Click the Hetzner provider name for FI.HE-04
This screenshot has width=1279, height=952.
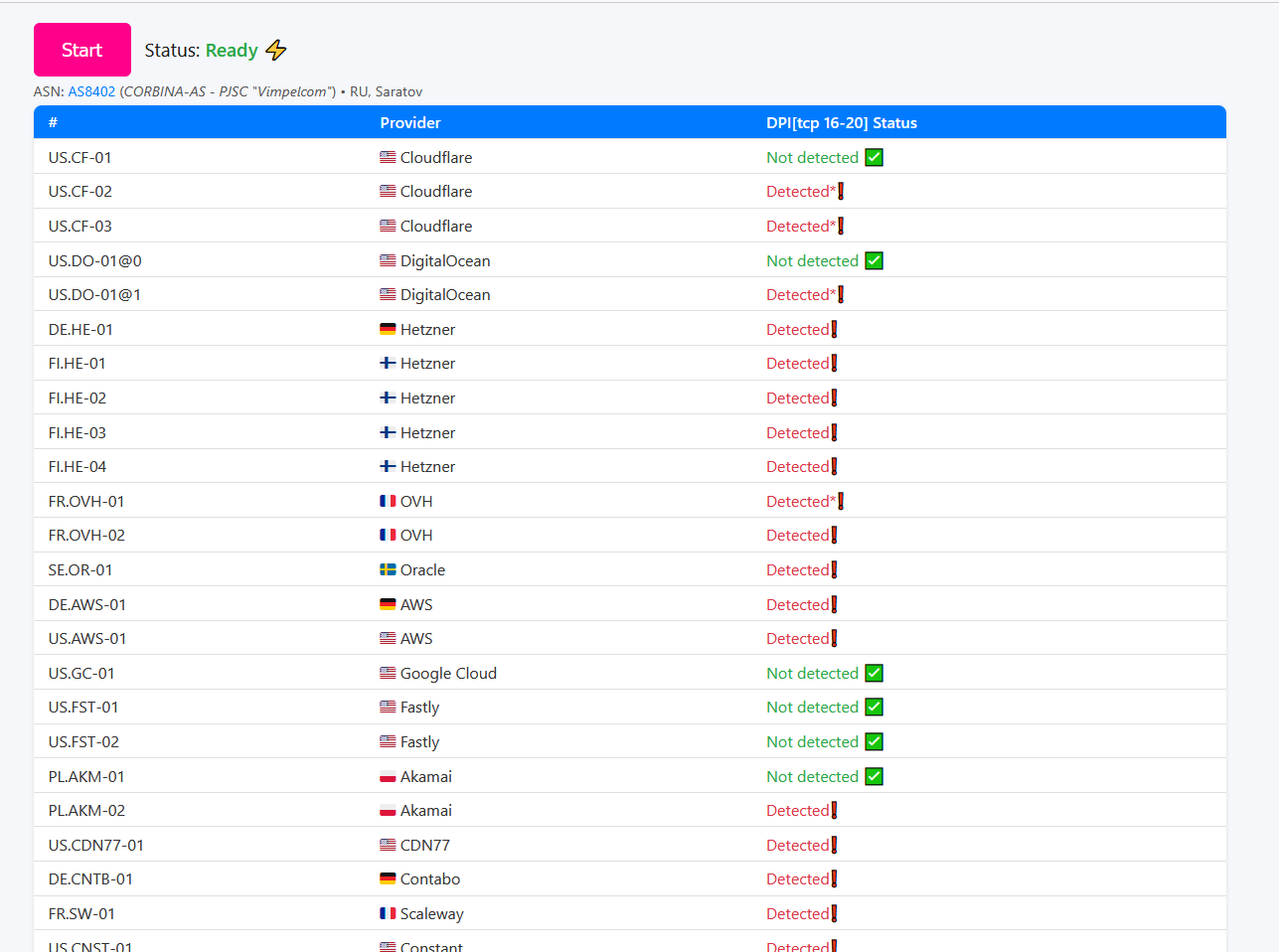click(x=427, y=467)
